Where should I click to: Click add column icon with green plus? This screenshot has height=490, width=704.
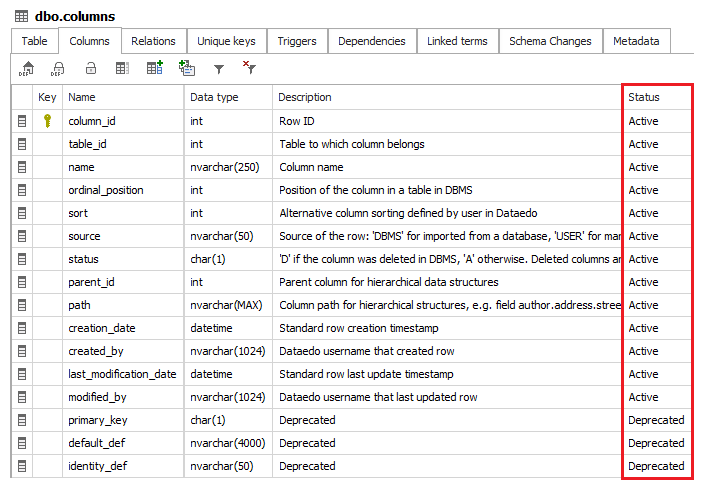154,68
